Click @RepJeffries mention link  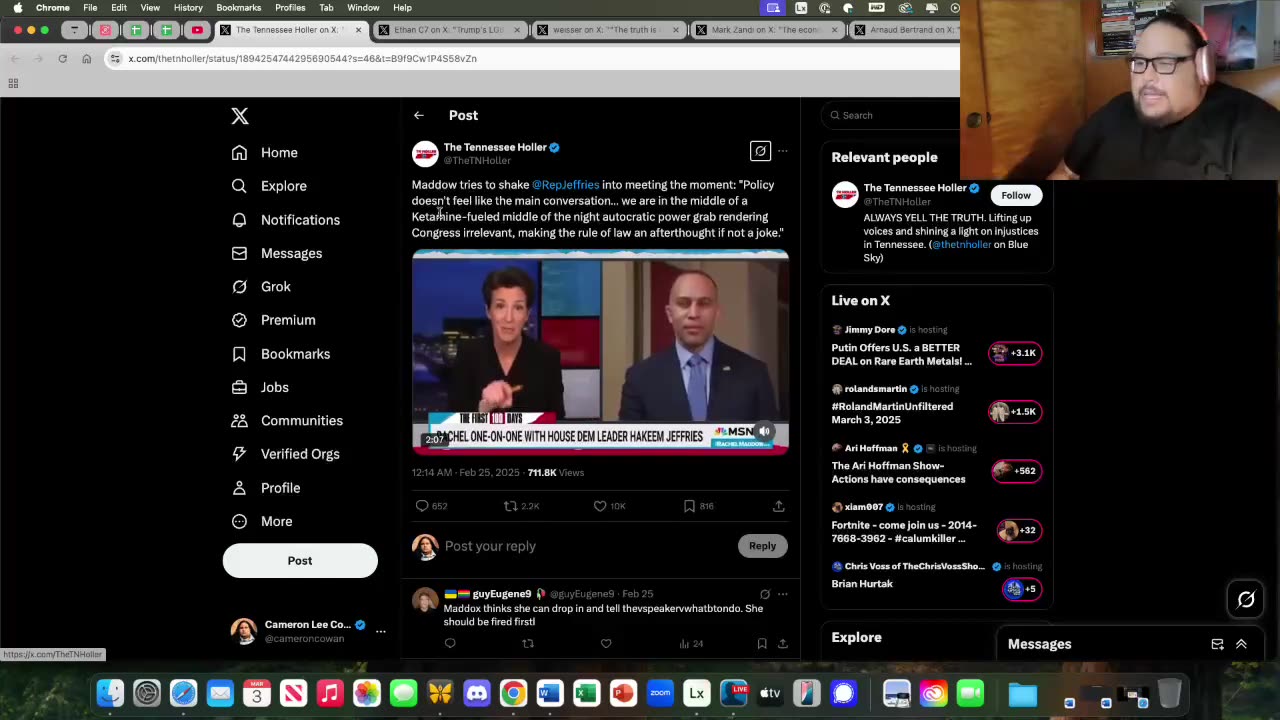point(566,185)
